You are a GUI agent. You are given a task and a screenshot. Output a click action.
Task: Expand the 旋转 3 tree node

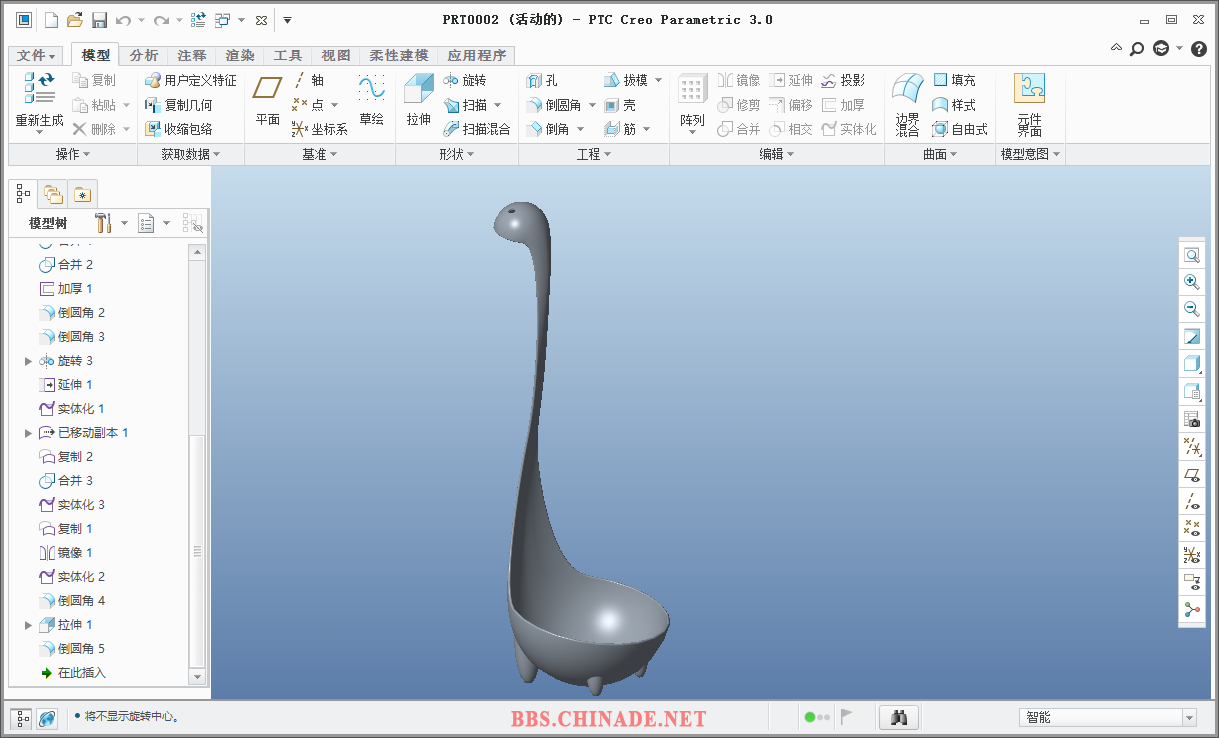pos(28,361)
